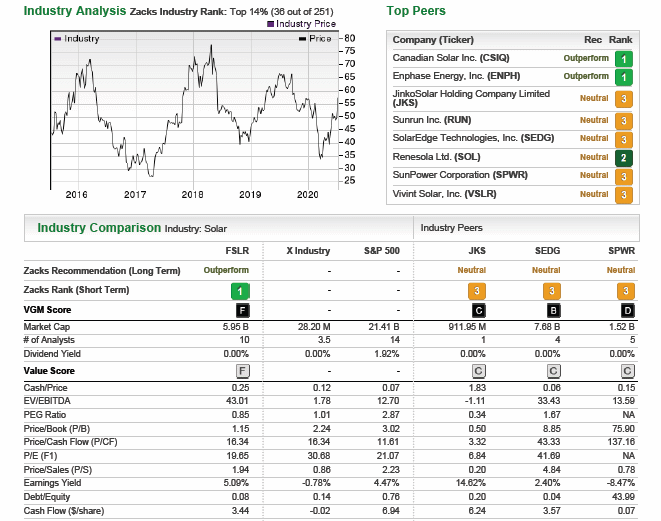
Task: Open Sunrun Inc. (RUN) peer link
Action: [432, 120]
